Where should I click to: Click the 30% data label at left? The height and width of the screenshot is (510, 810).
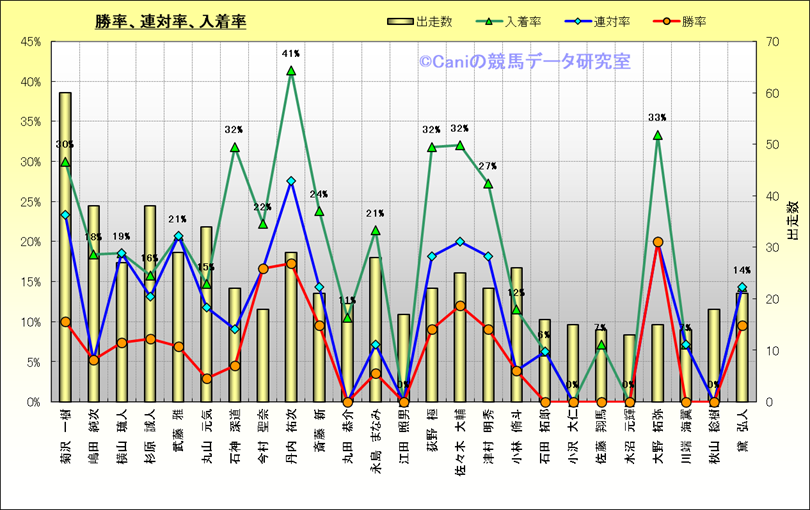click(65, 144)
